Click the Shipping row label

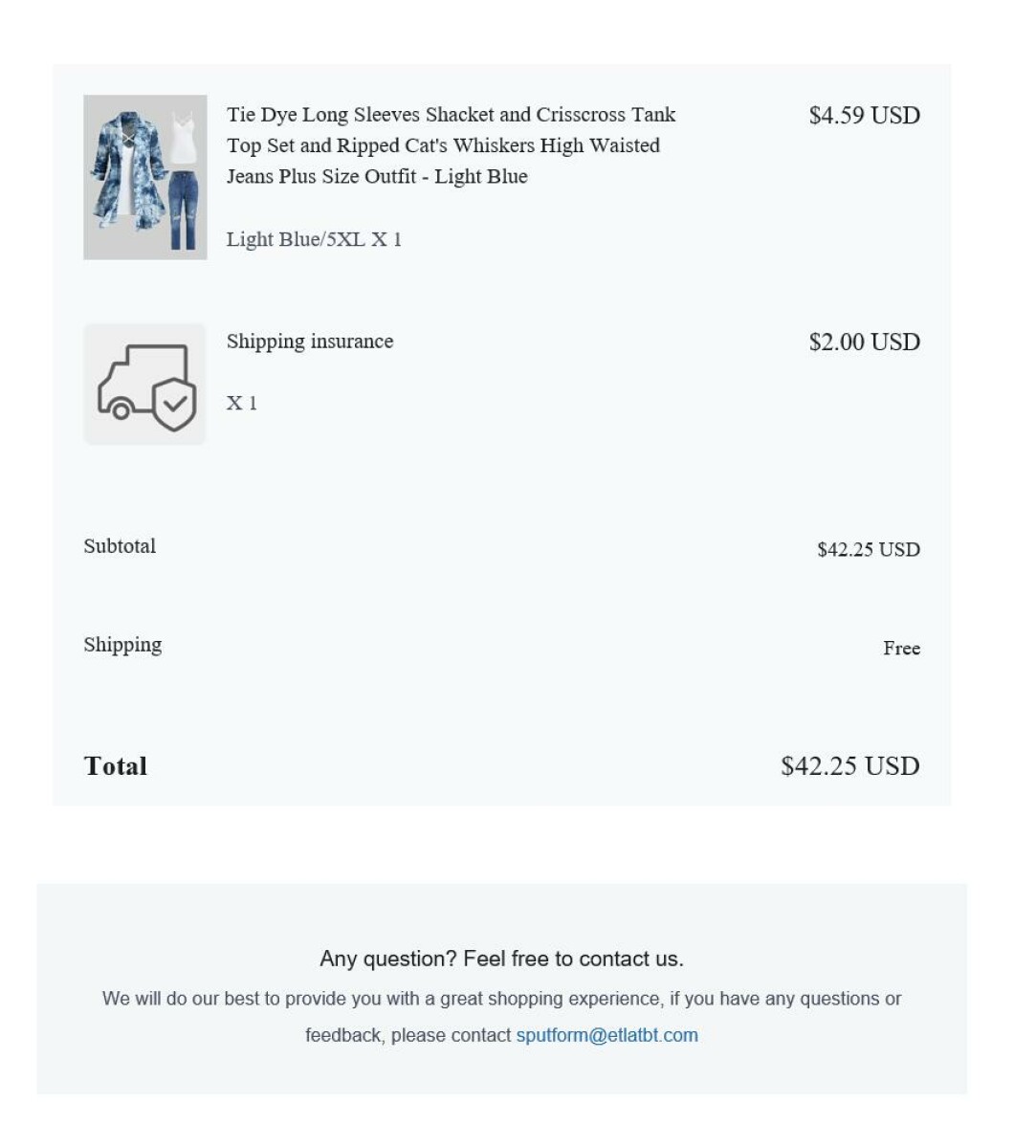click(x=122, y=645)
